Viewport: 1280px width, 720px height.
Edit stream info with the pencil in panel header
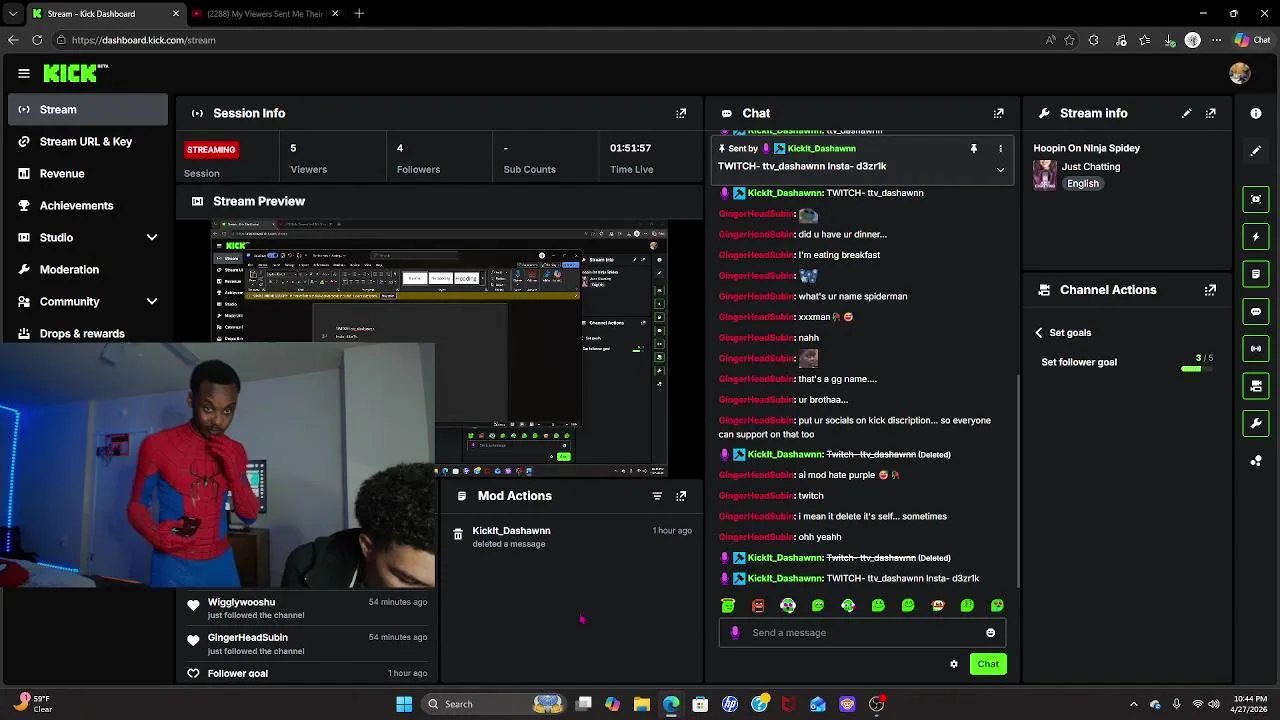click(1186, 113)
